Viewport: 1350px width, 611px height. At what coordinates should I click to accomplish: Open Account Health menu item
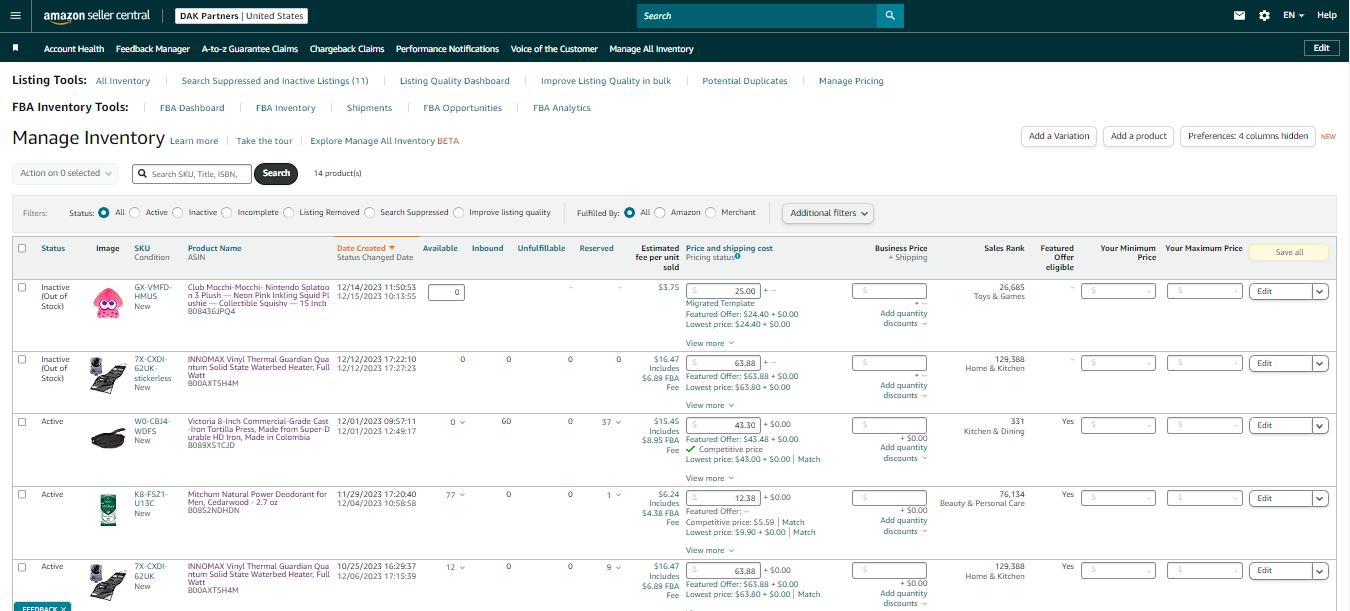[74, 49]
